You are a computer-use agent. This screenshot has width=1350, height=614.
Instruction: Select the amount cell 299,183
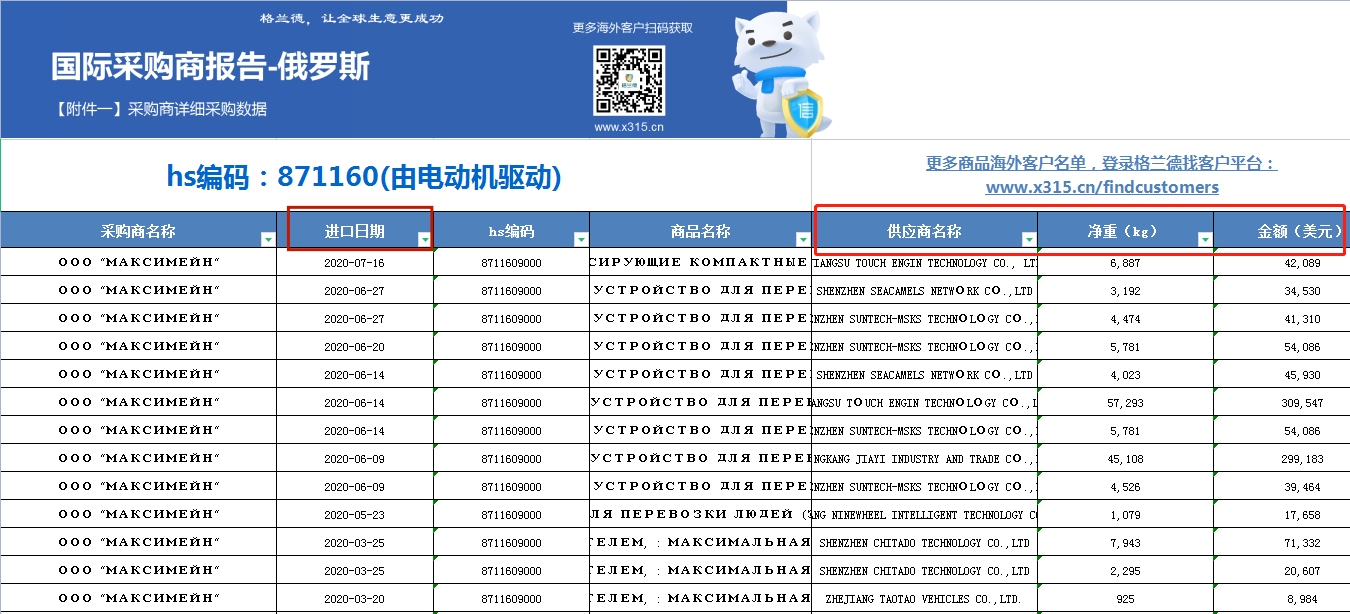1282,459
